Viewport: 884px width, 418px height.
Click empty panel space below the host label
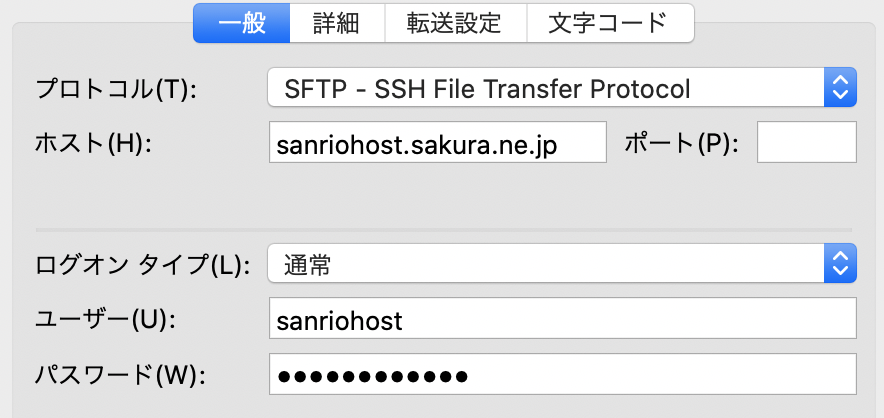coord(120,195)
